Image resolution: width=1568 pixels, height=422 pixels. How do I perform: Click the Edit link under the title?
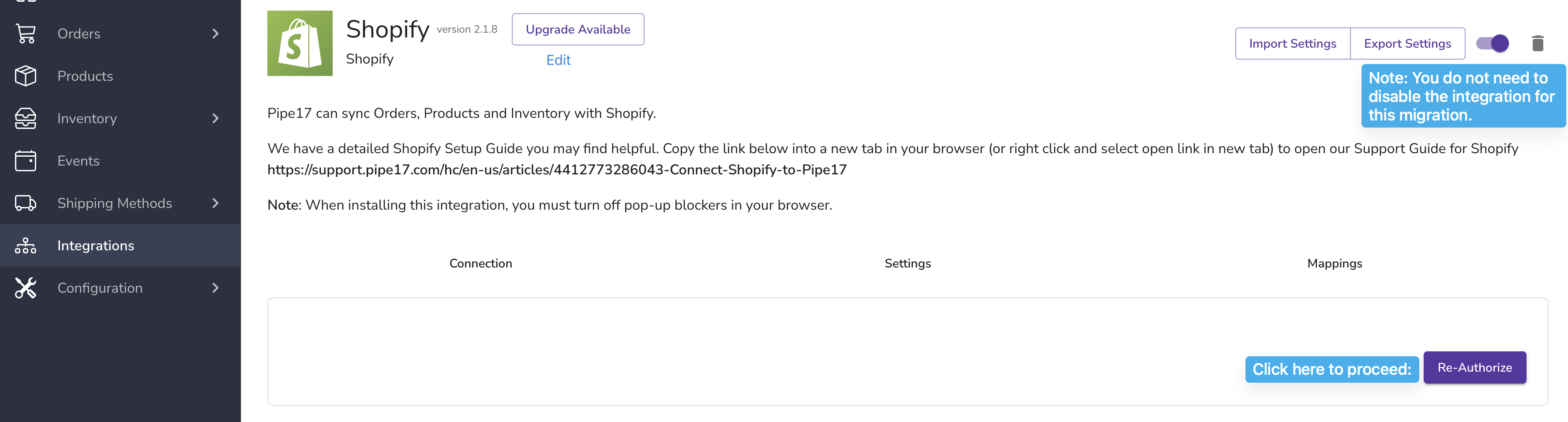(558, 60)
